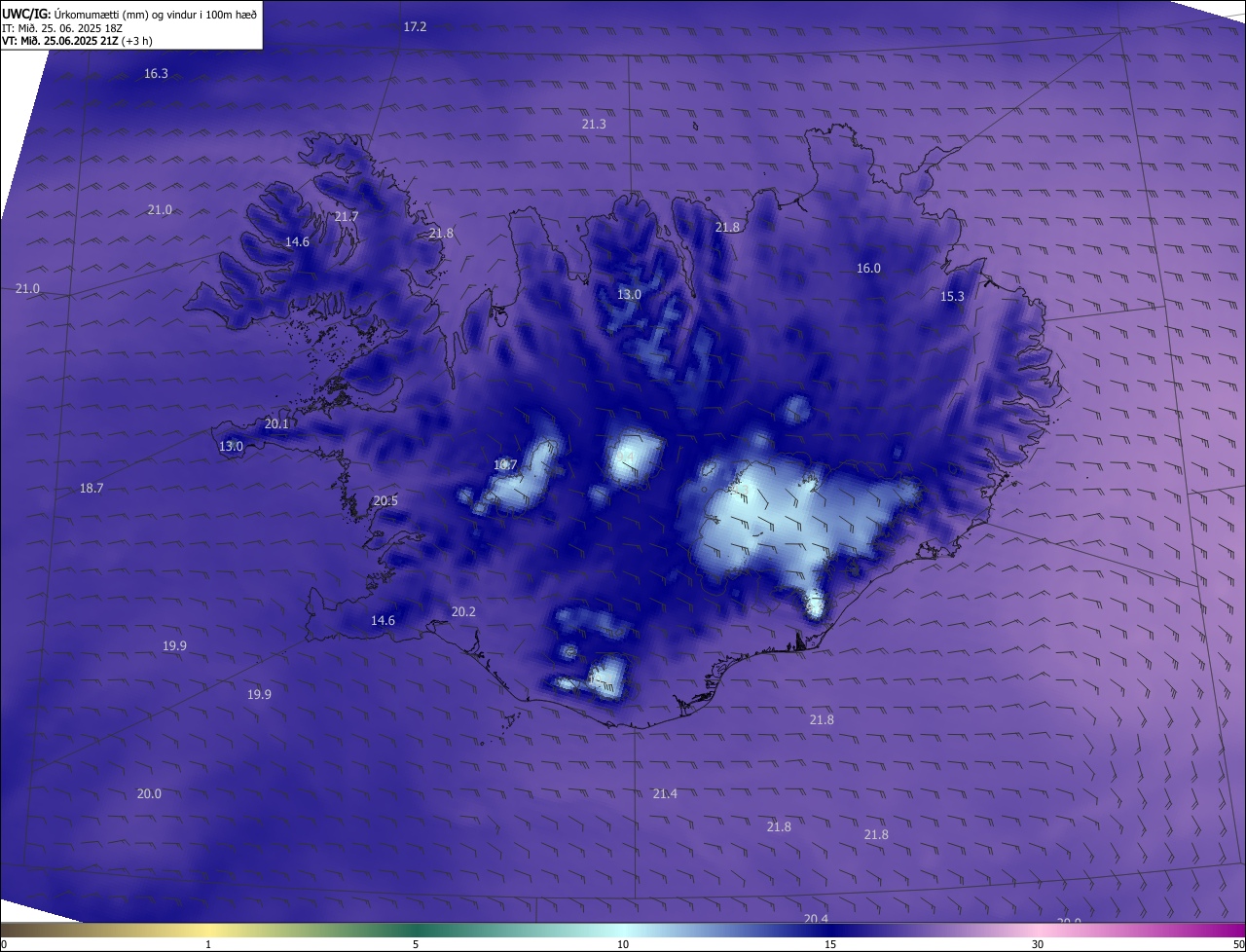1246x952 pixels.
Task: Click the 21.4 value label south of Iceland
Action: coord(665,793)
